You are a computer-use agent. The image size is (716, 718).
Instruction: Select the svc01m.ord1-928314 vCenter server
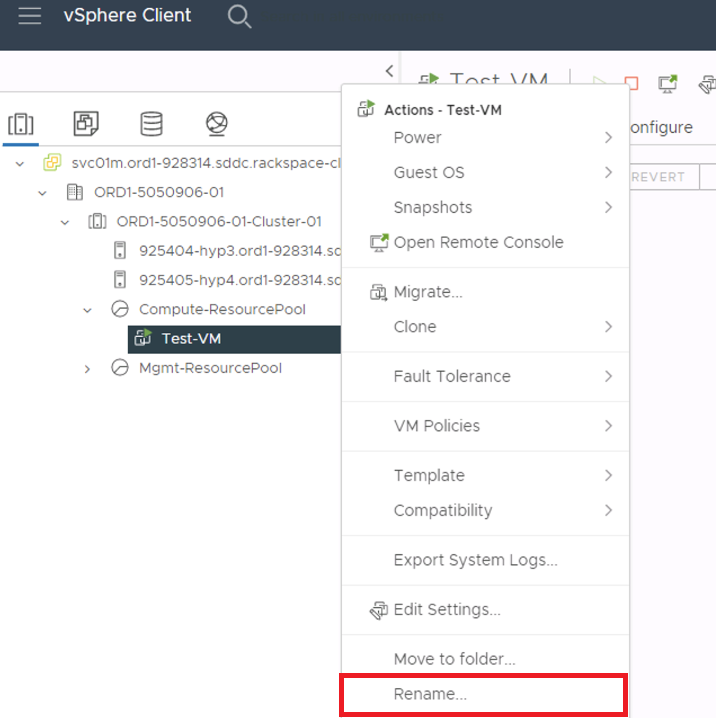(x=206, y=163)
